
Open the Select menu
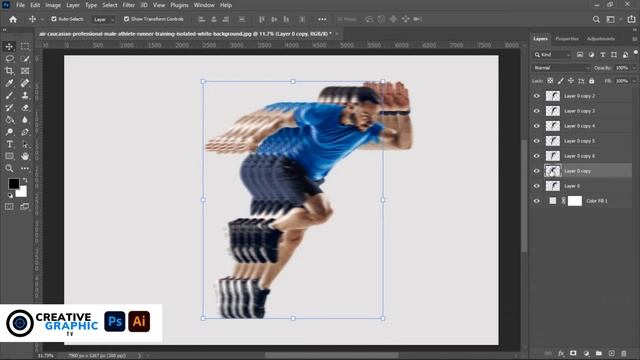[109, 5]
